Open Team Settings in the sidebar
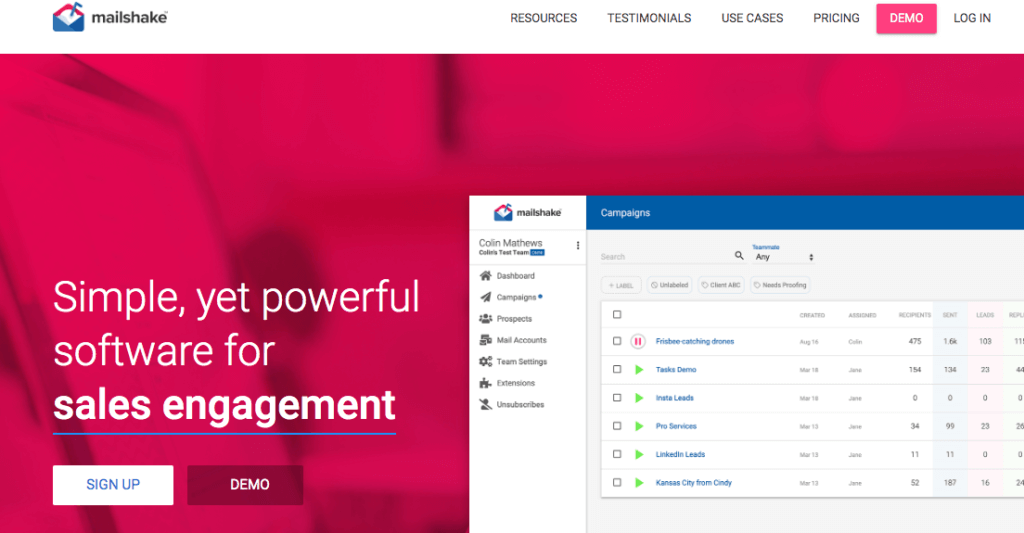 pyautogui.click(x=521, y=361)
